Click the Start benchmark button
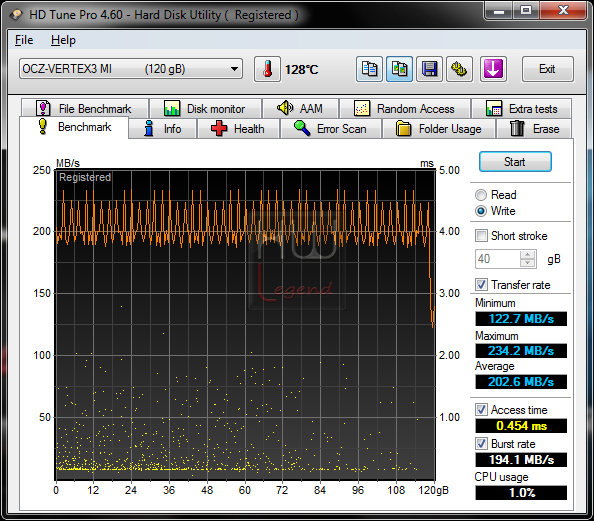Screen dimensions: 594x521 click(x=515, y=162)
